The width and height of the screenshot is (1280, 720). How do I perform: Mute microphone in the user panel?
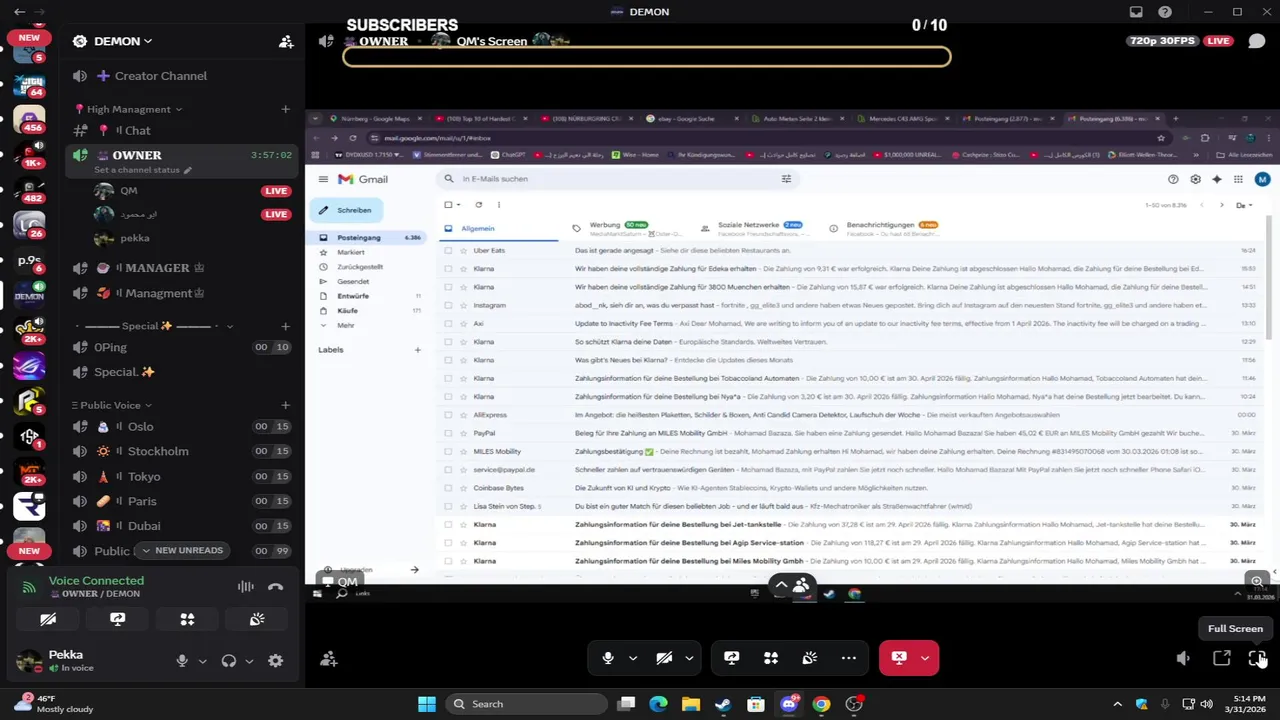click(x=182, y=661)
